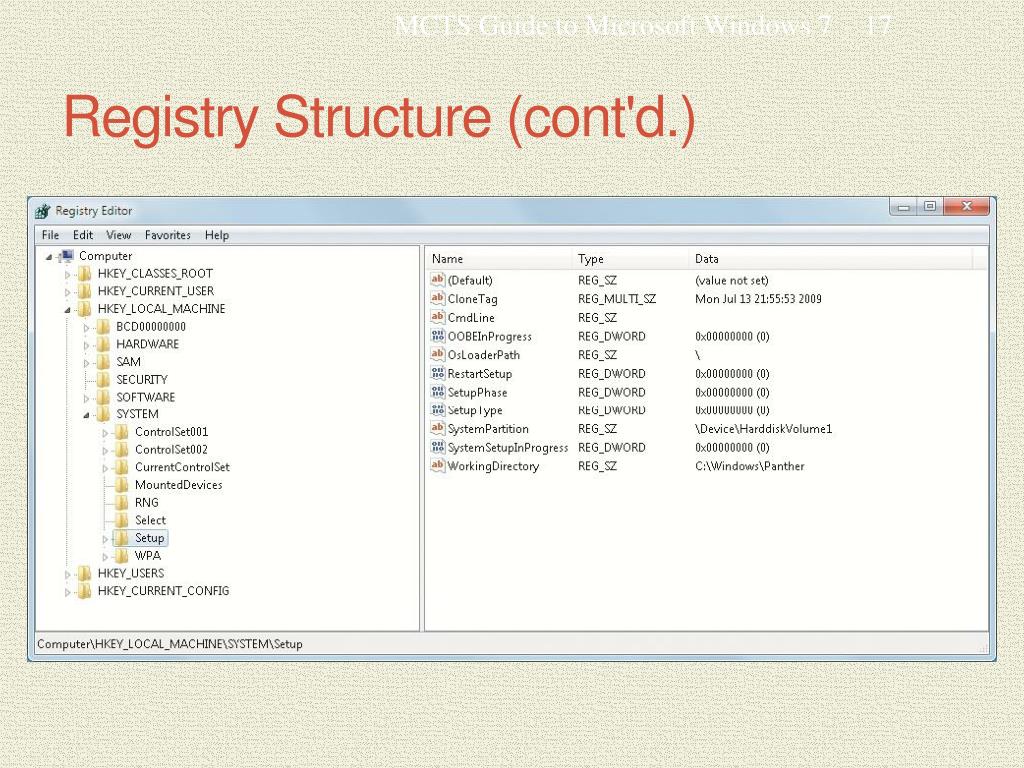Expand the Setup key arrow
The height and width of the screenshot is (768, 1024).
click(x=105, y=539)
